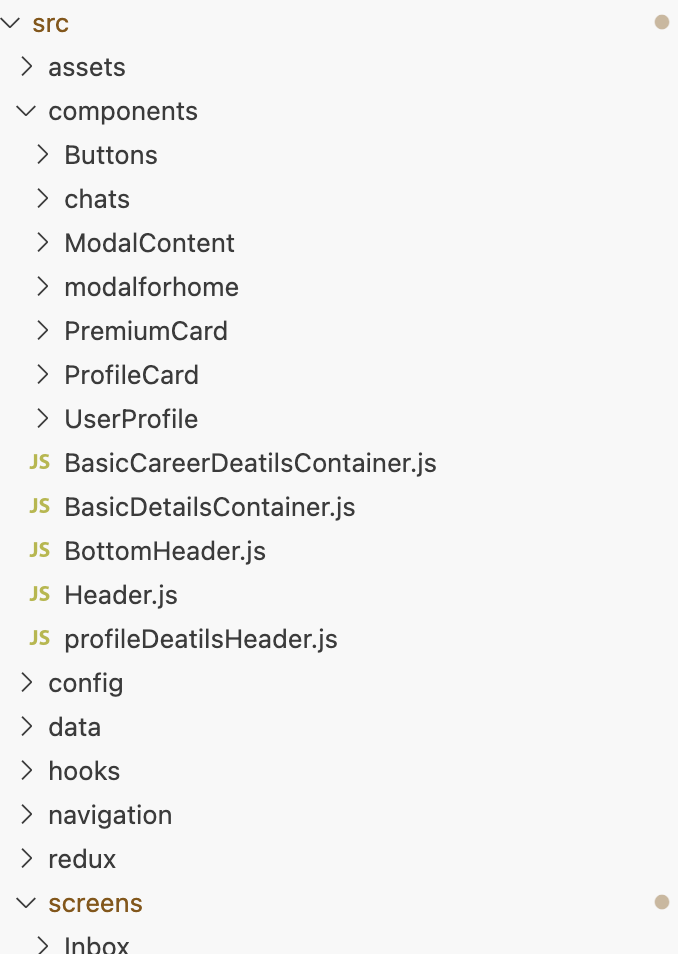Click the JS icon beside BottomHeader.js
678x954 pixels.
pyautogui.click(x=40, y=551)
